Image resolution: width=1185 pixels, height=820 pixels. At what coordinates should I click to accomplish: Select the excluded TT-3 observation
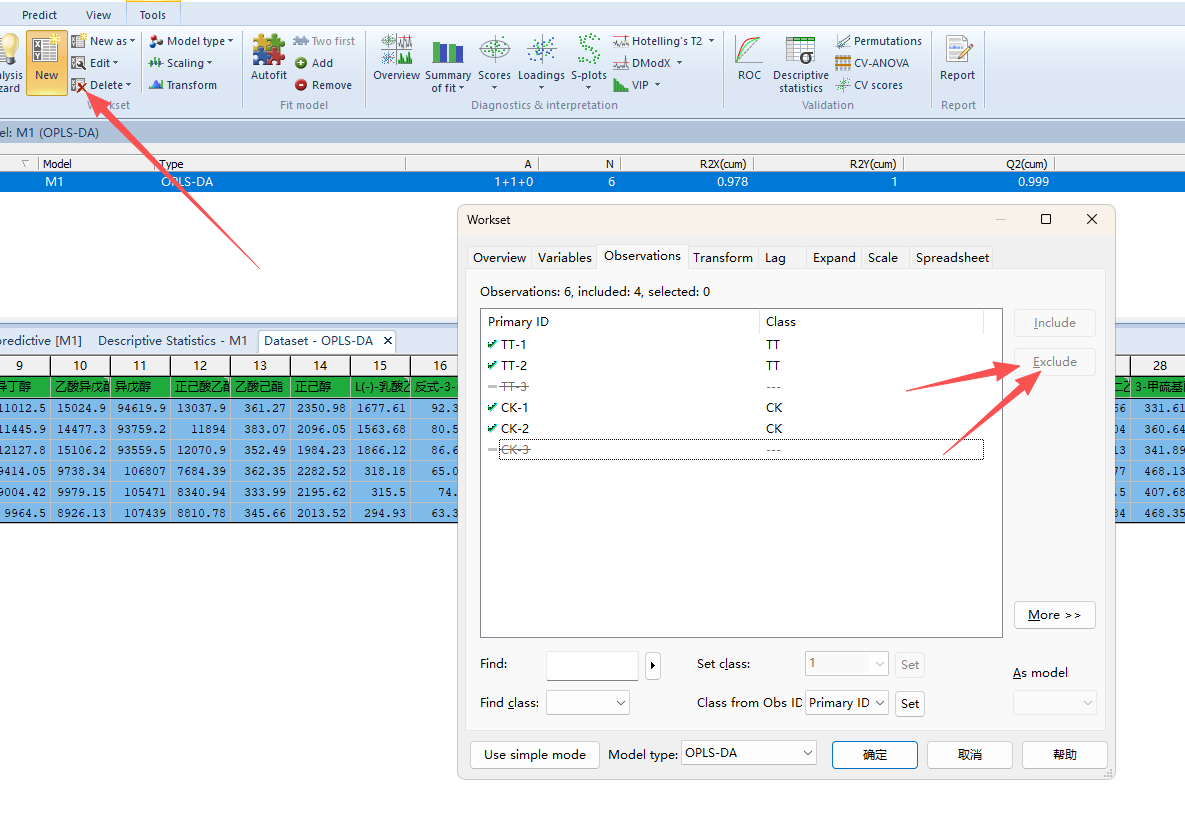point(514,386)
